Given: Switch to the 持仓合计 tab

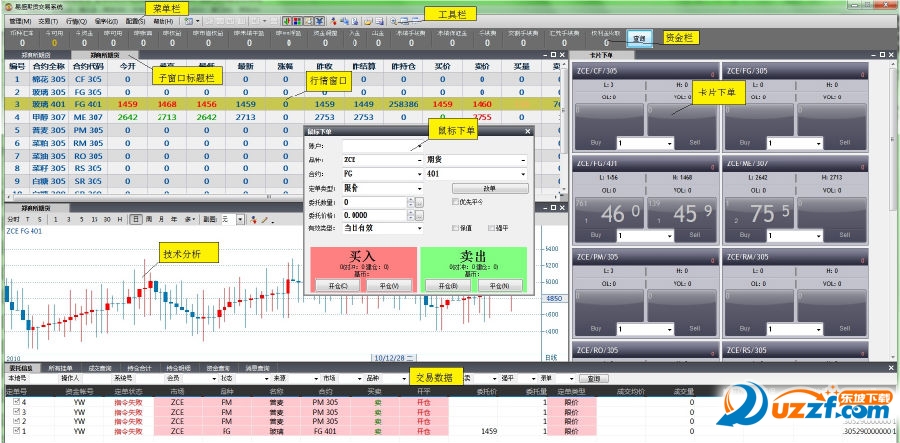Looking at the screenshot, I should tap(139, 368).
